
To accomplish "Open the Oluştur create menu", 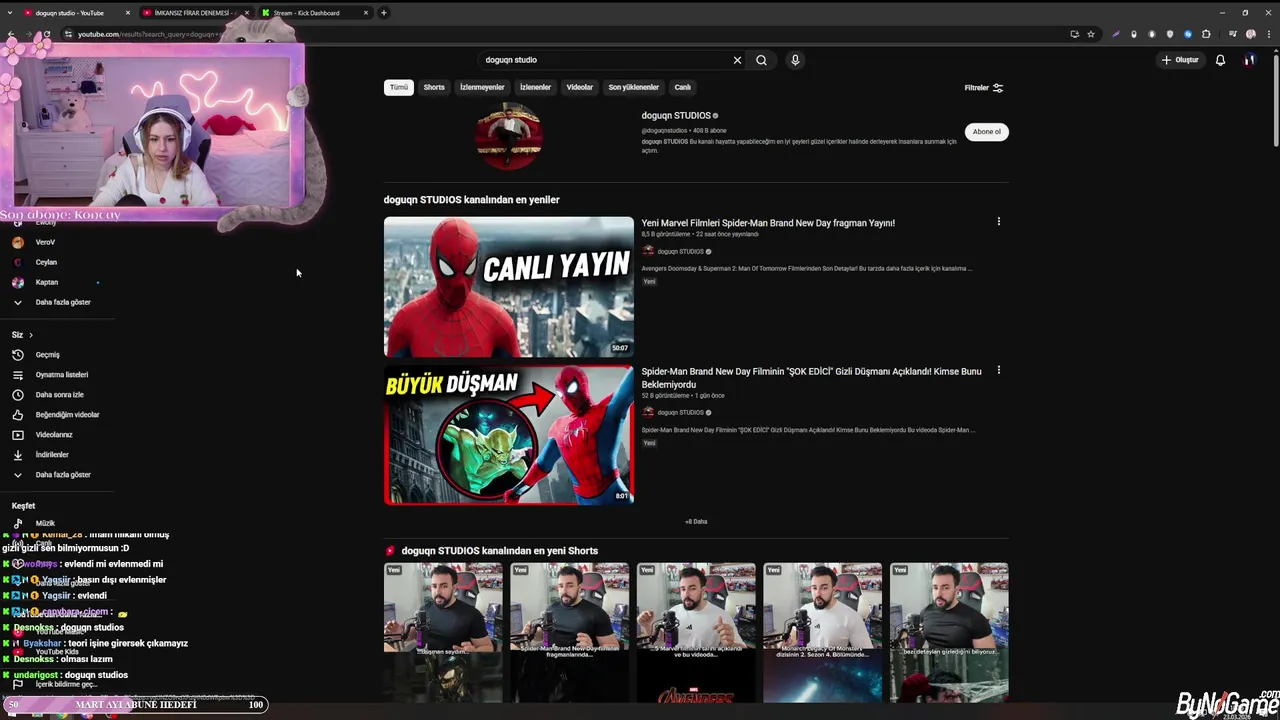I will coord(1180,60).
